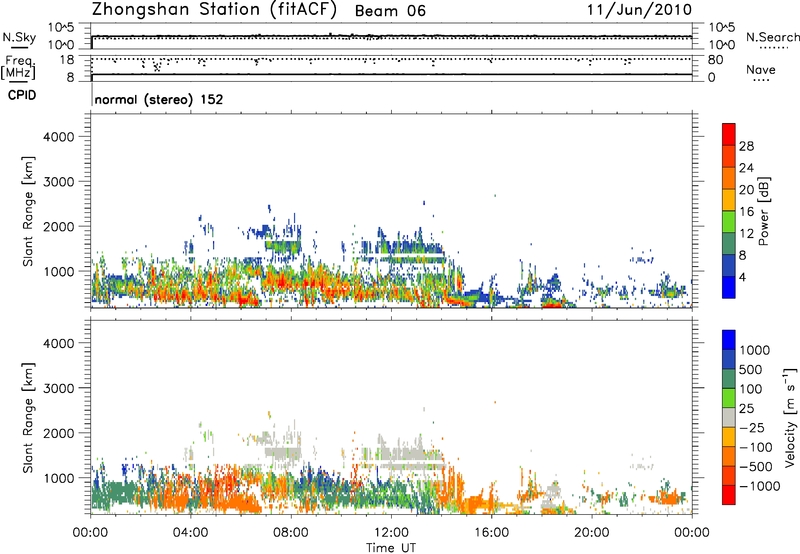
Task: Click the '18' frequency axis tick
Action: (67, 60)
